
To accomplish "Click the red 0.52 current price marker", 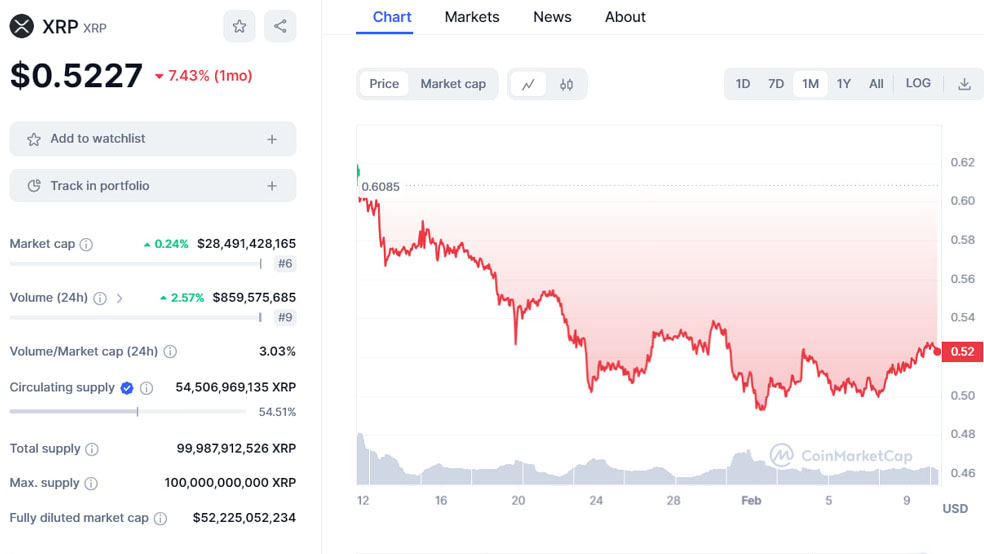I will point(962,351).
